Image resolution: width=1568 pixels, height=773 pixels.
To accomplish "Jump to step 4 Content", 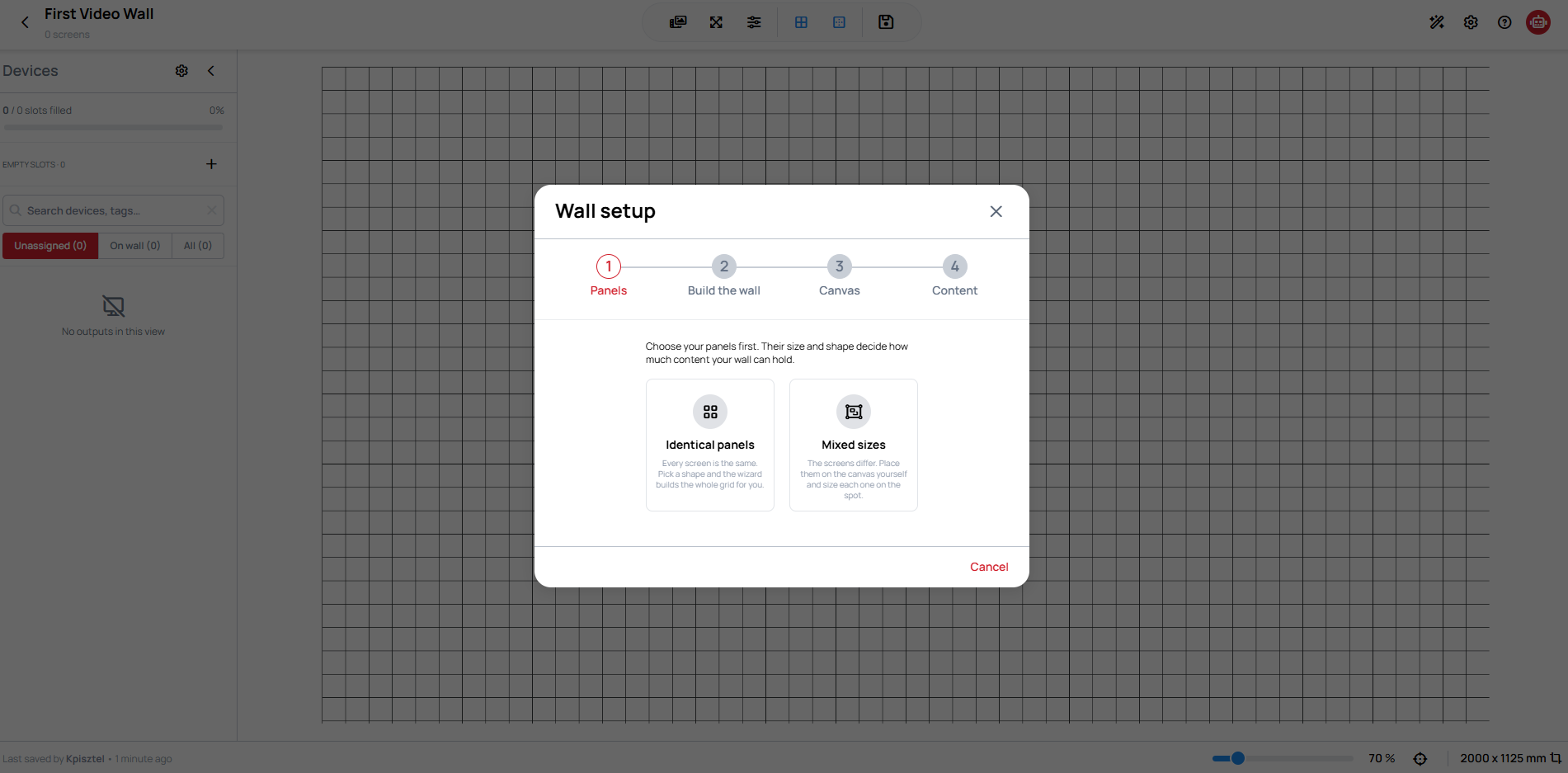I will tap(955, 276).
